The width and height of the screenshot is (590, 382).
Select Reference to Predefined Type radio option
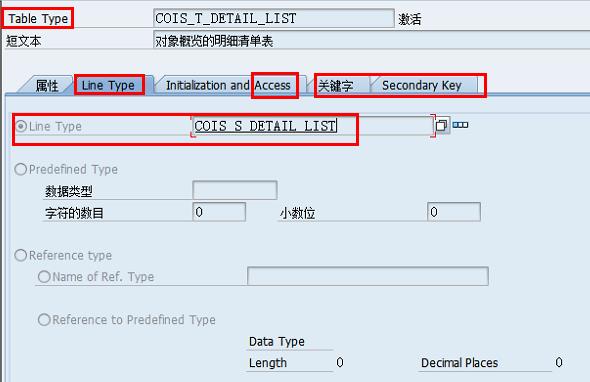pyautogui.click(x=44, y=320)
